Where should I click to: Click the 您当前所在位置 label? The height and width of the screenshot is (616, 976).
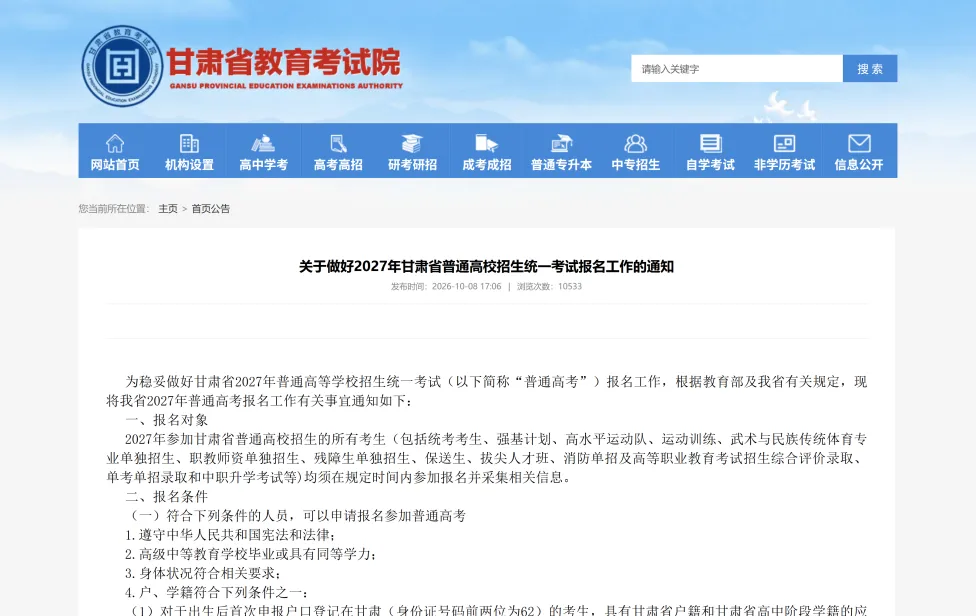[114, 208]
